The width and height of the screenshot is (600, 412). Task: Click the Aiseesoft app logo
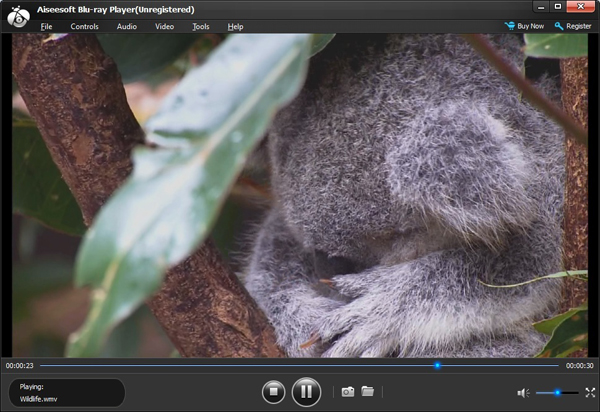pos(16,17)
